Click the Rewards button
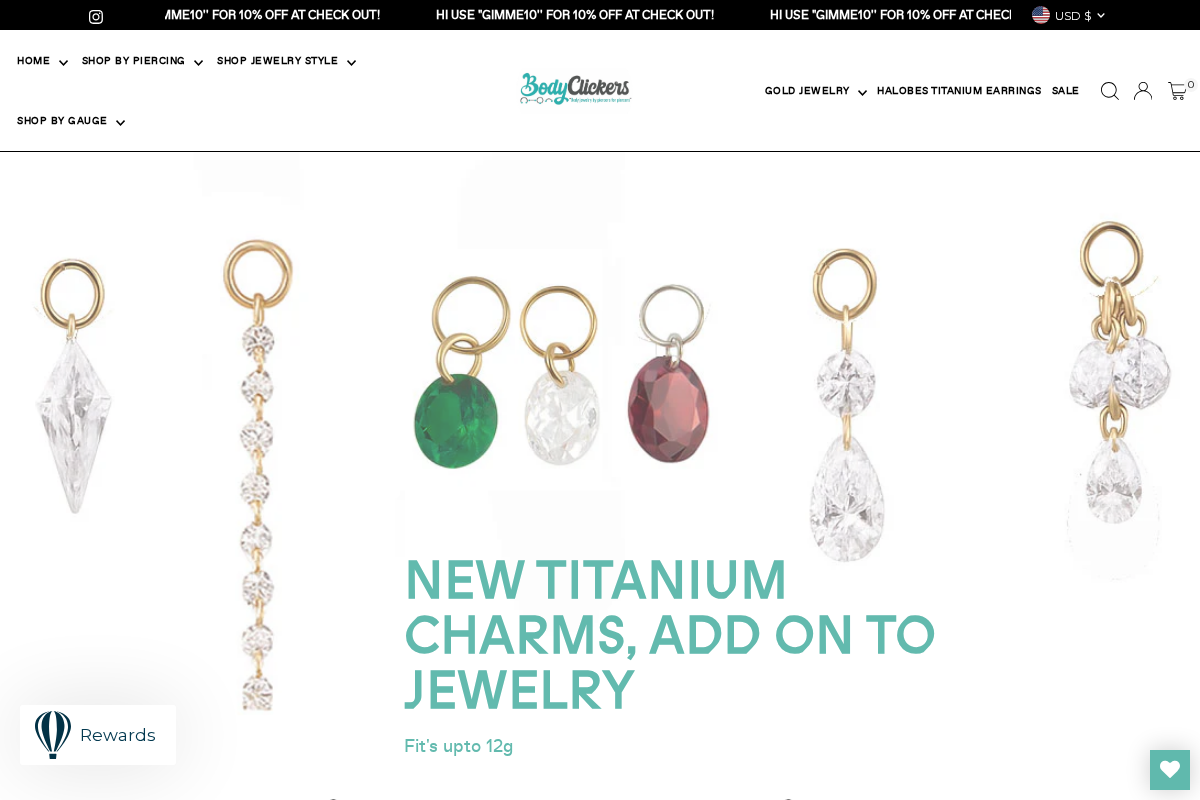This screenshot has height=800, width=1200. click(x=98, y=735)
